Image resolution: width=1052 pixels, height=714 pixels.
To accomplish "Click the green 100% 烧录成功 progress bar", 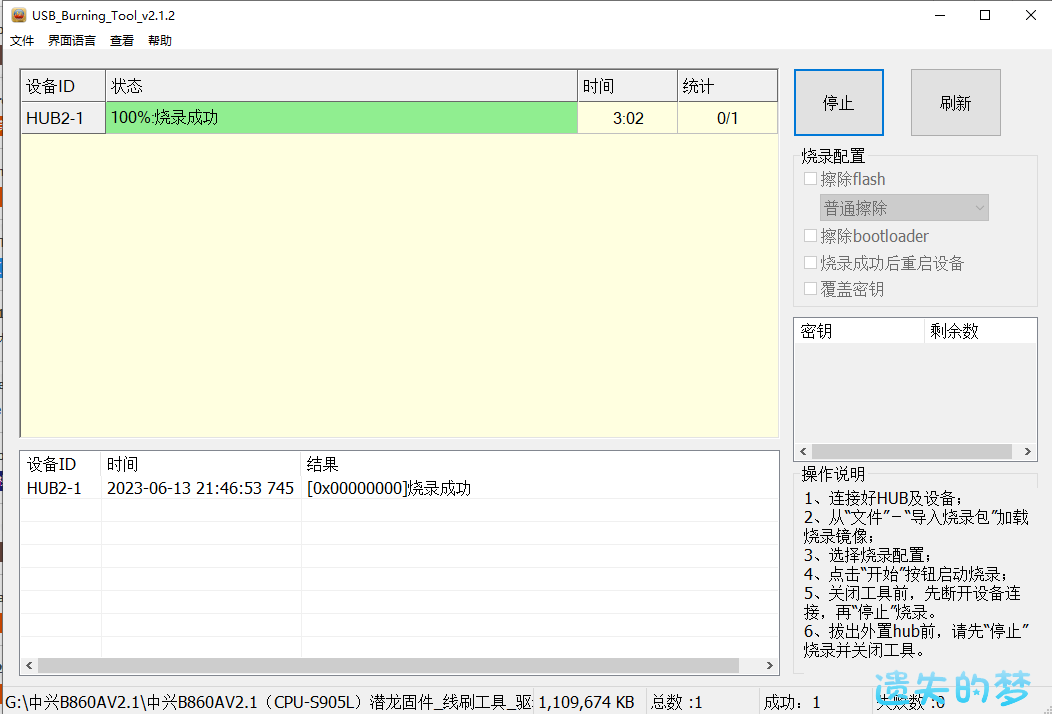I will pyautogui.click(x=341, y=118).
